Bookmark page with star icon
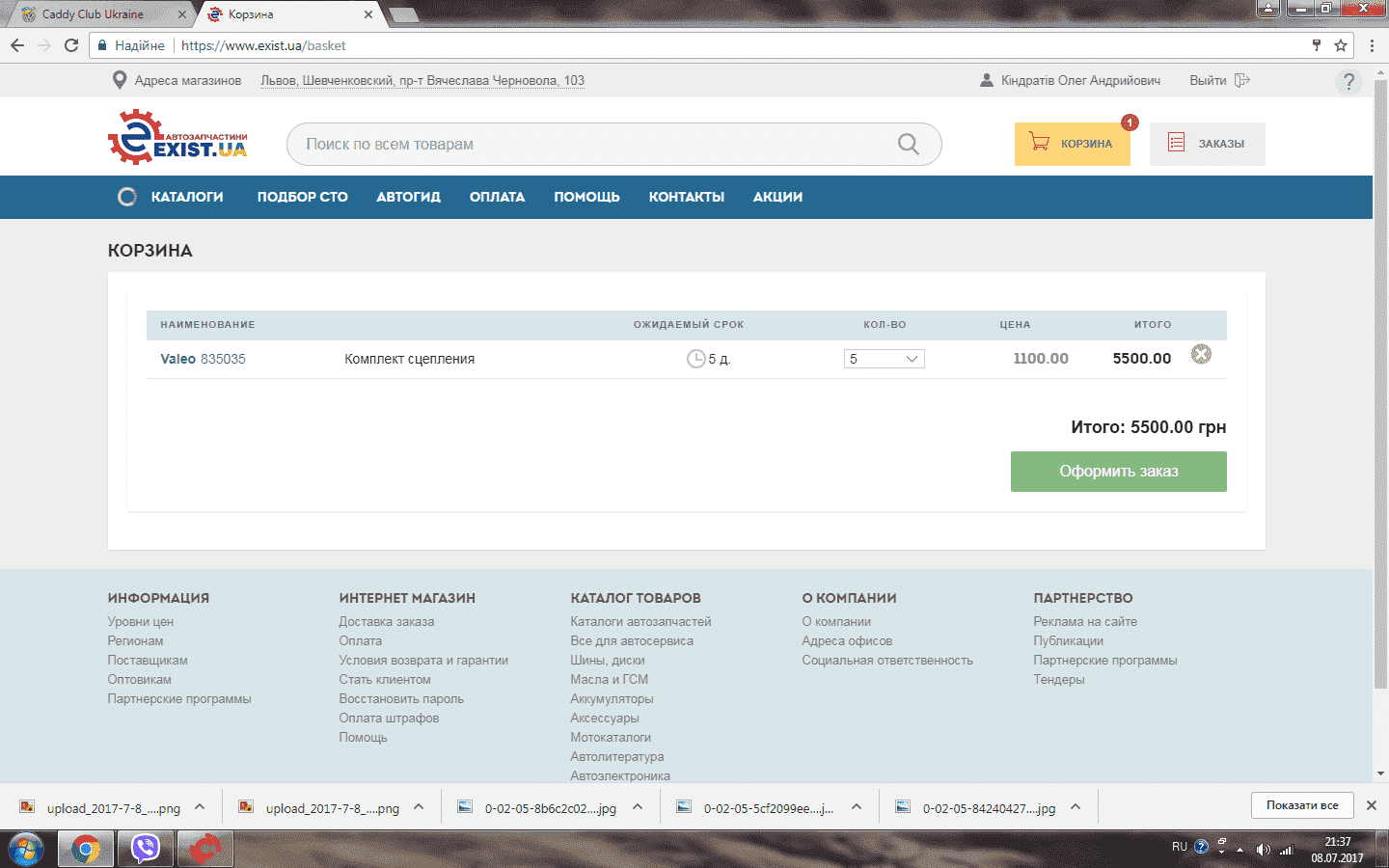 point(1340,45)
